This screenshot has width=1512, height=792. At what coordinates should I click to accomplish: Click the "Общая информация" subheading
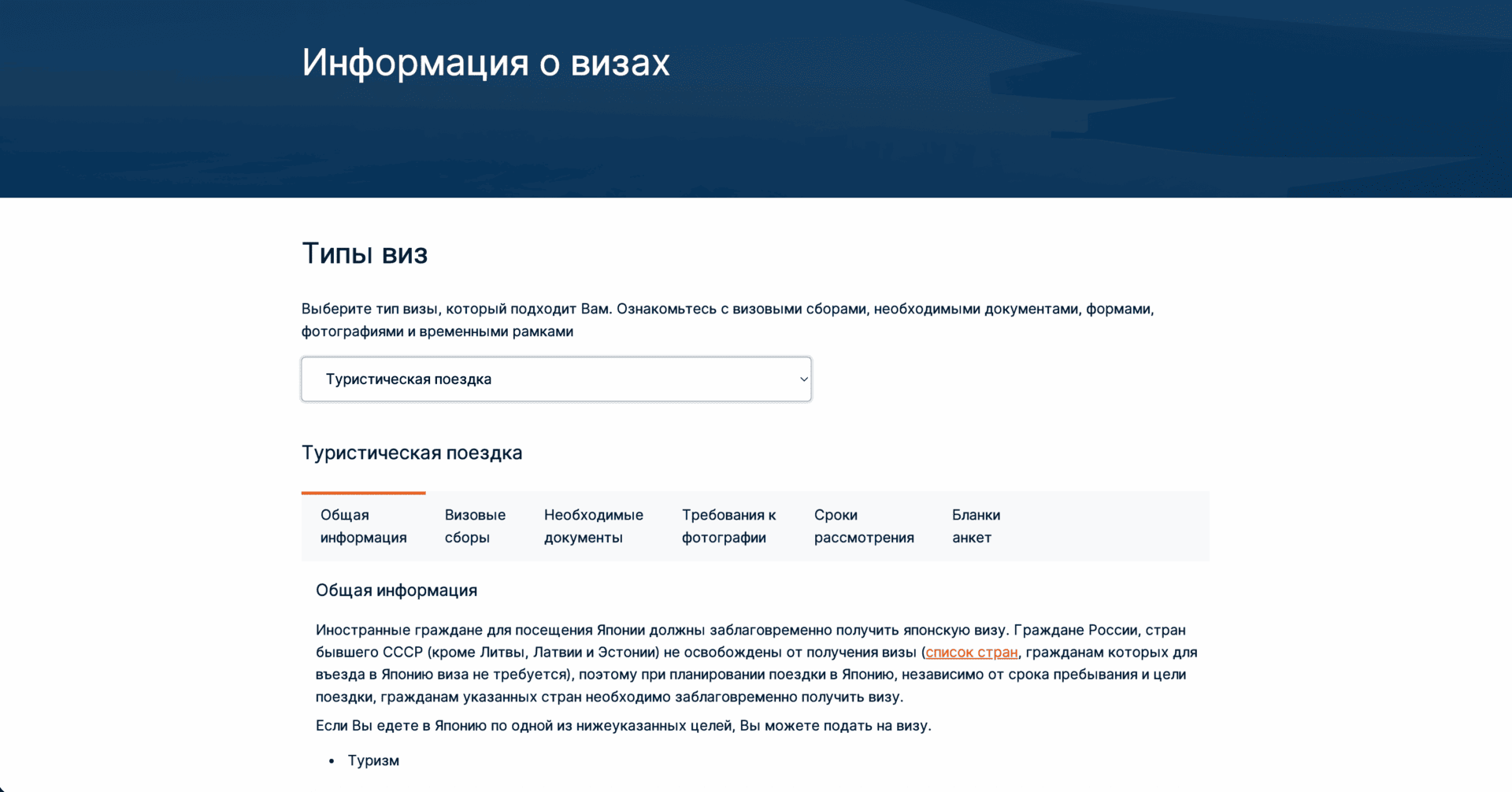397,590
